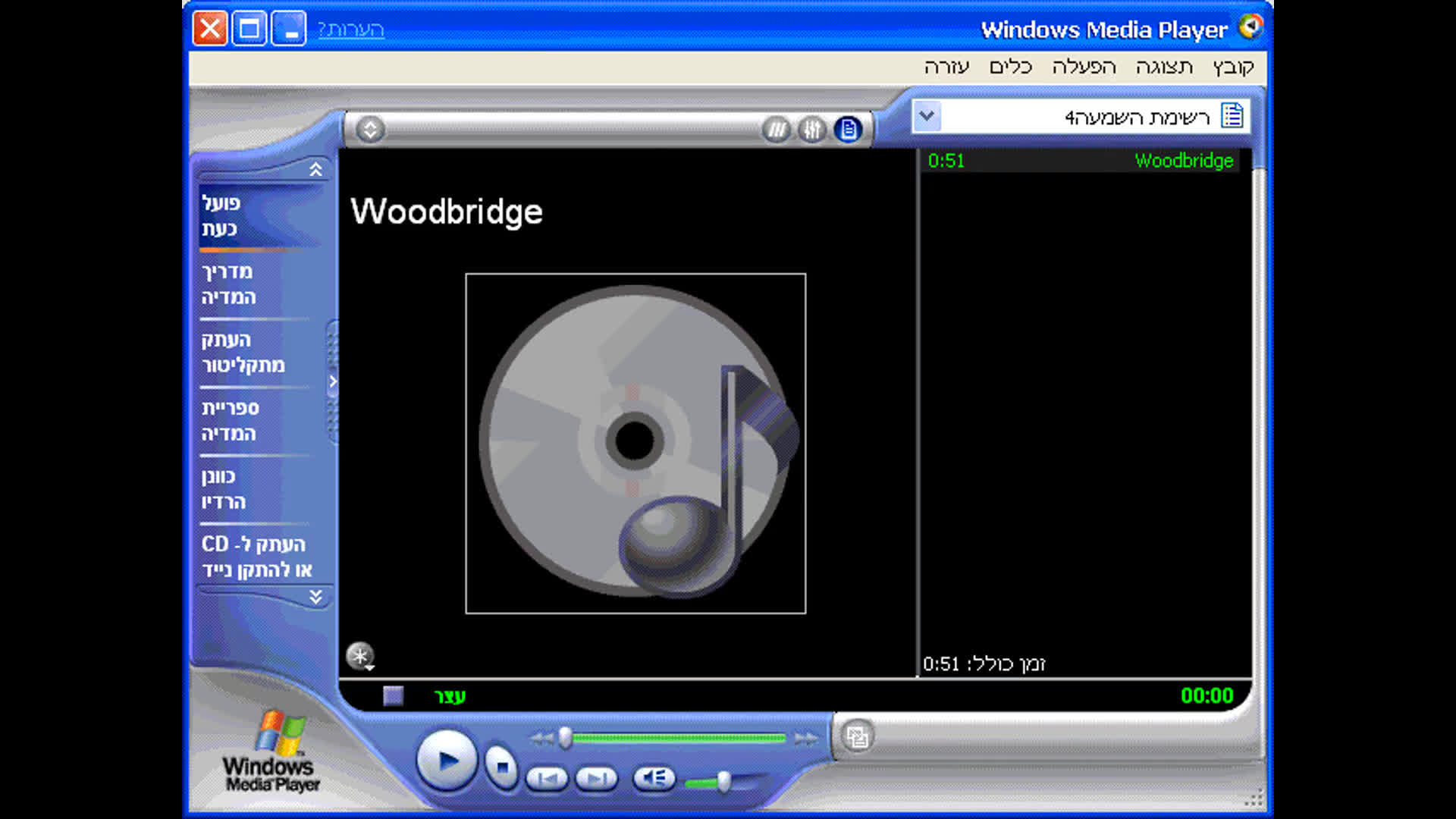Image resolution: width=1456 pixels, height=819 pixels.
Task: Click the album art CD thumbnail
Action: 635,444
